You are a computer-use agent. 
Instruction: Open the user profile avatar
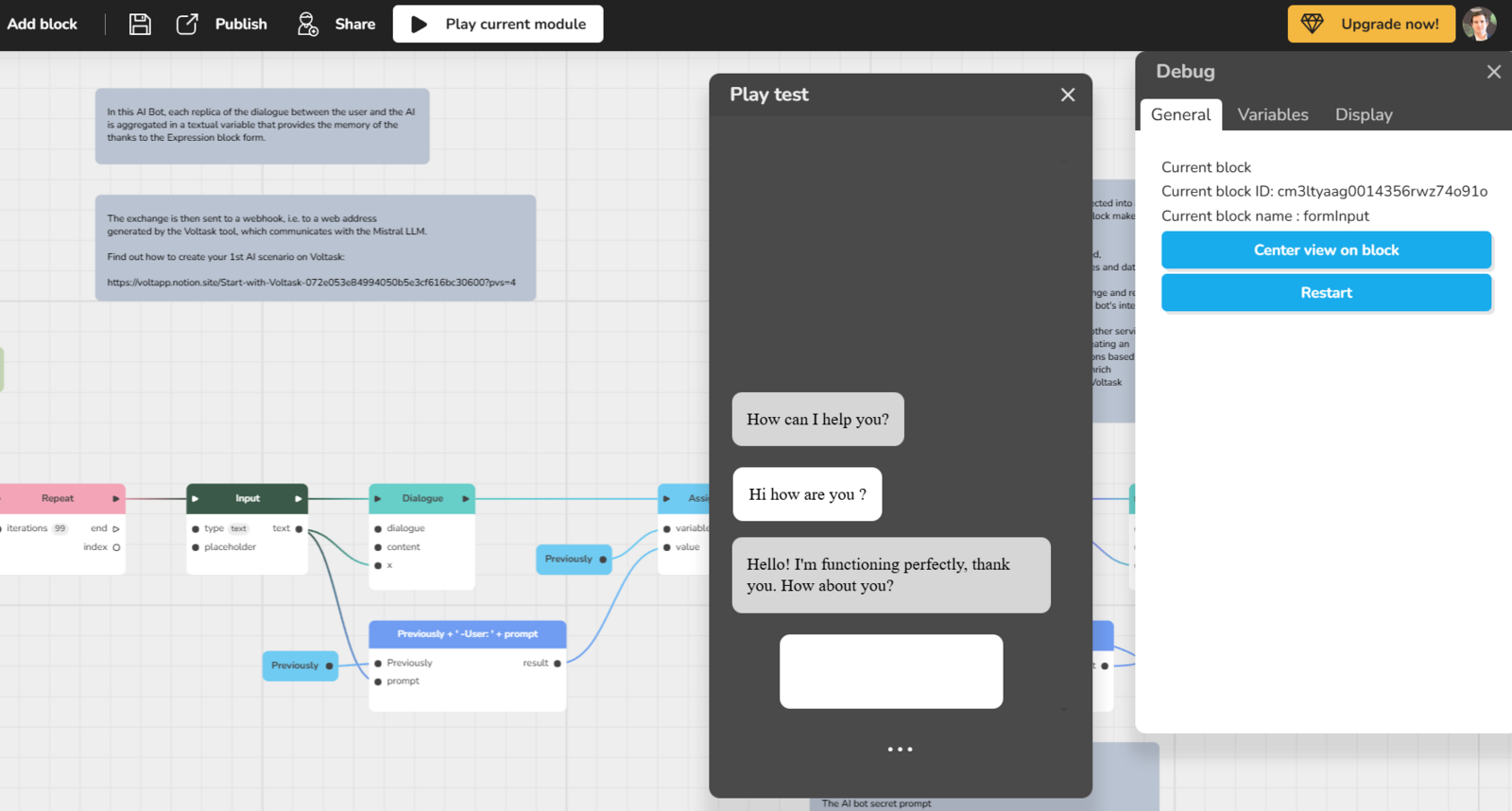point(1480,24)
